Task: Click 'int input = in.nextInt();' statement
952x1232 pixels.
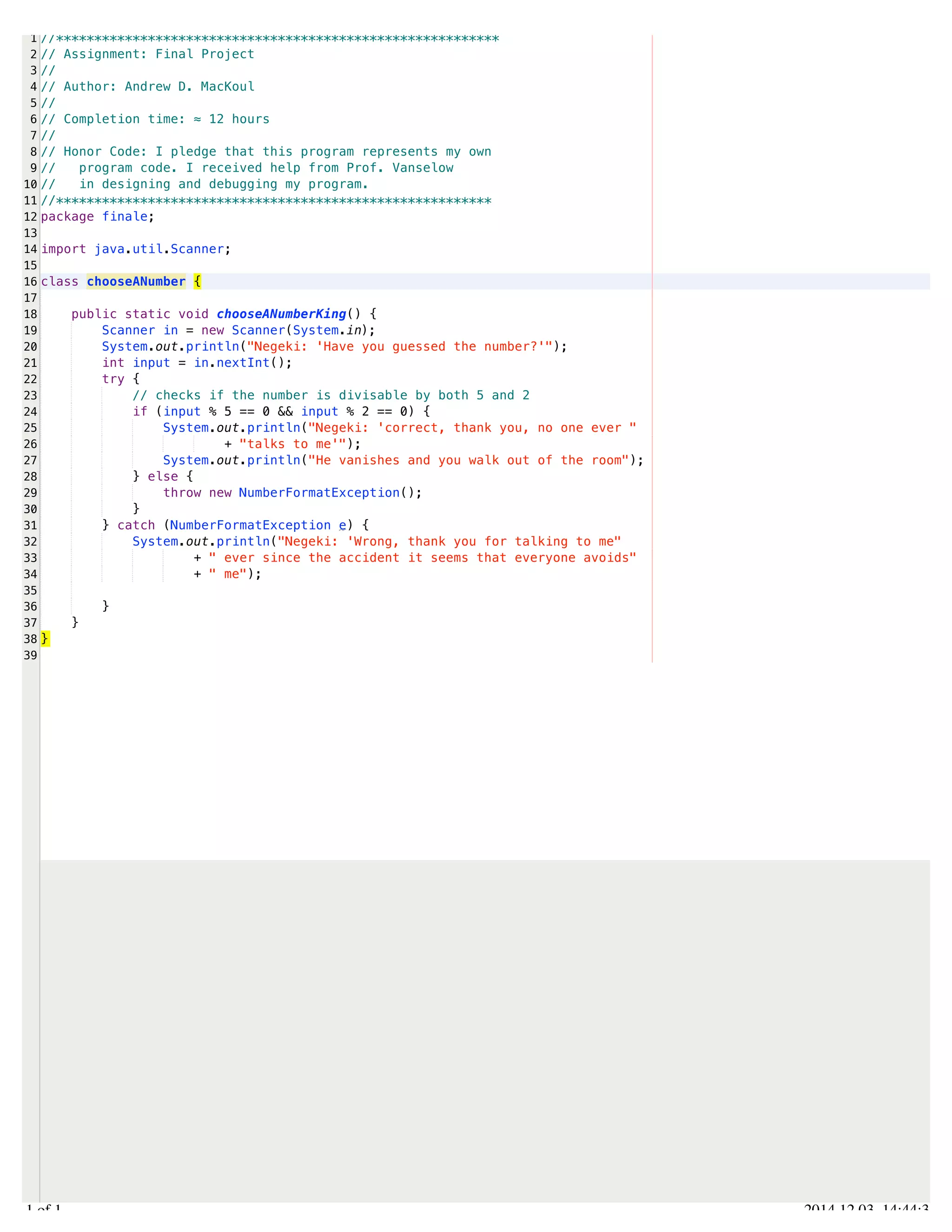Action: [x=197, y=363]
